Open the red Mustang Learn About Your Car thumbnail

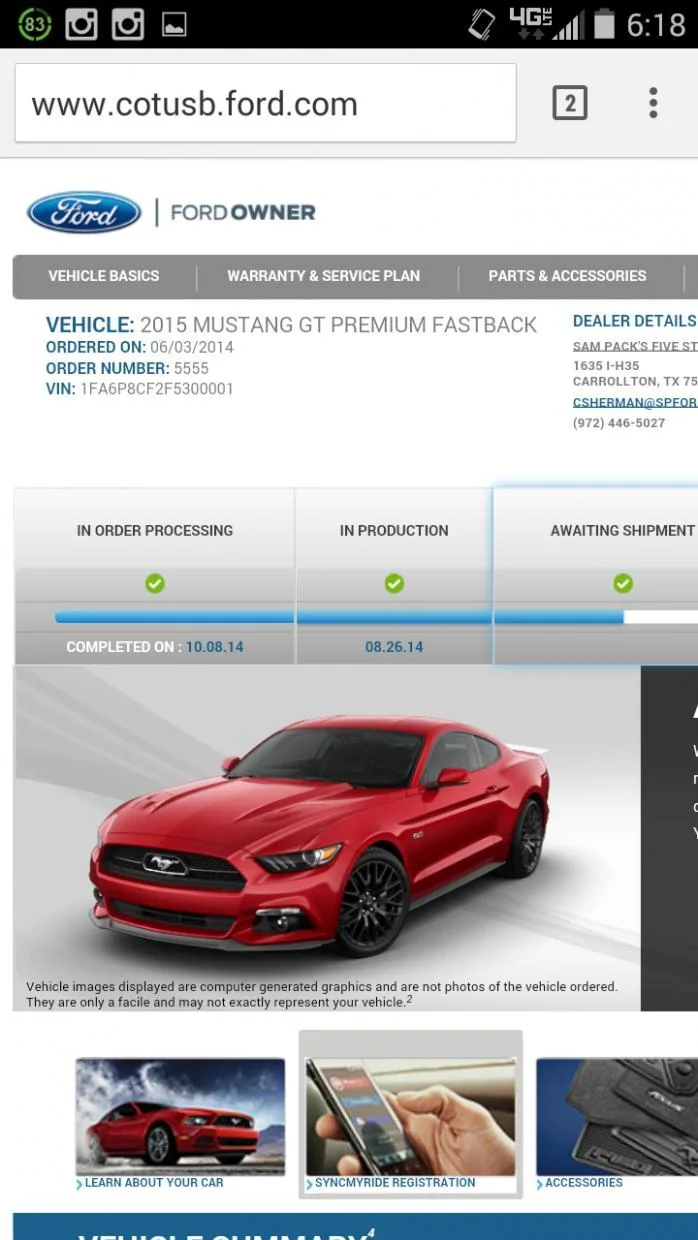[181, 1116]
